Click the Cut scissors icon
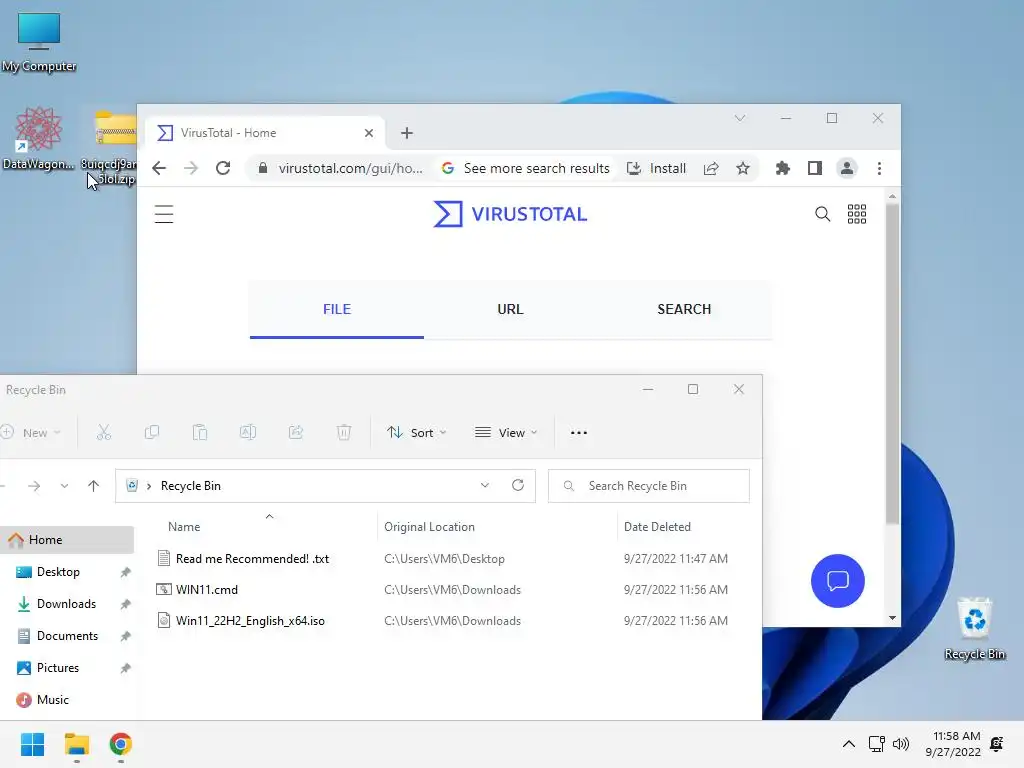Image resolution: width=1024 pixels, height=768 pixels. (104, 432)
